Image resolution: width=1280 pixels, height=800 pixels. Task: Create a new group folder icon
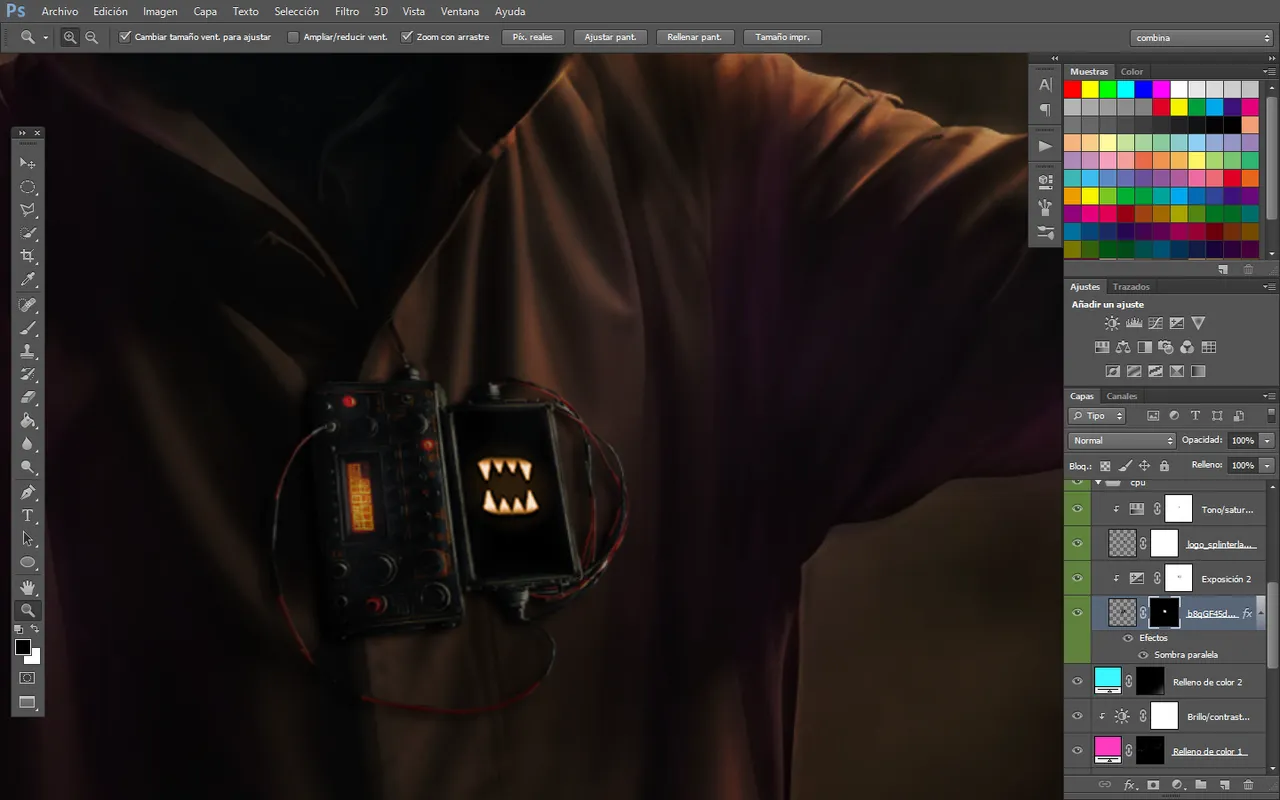1200,785
